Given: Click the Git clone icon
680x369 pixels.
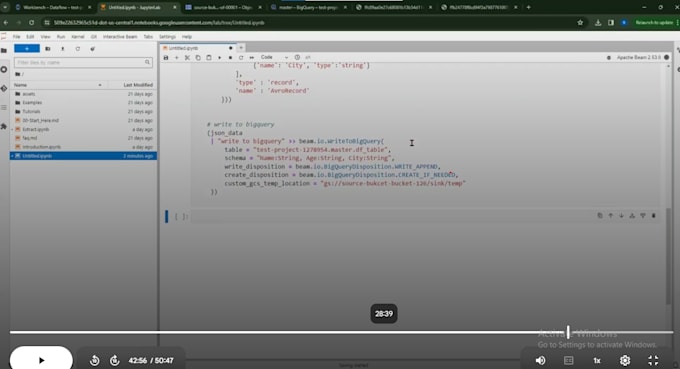Looking at the screenshot, I should point(92,49).
